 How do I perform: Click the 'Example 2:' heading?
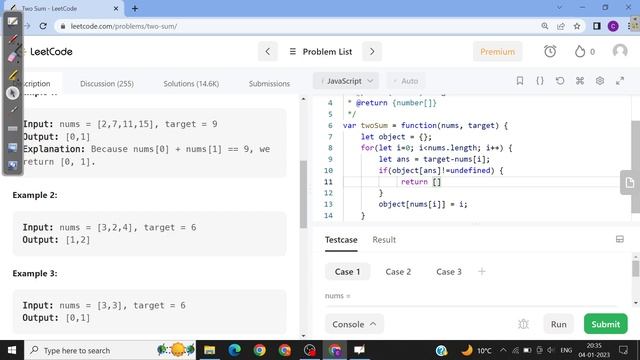coord(35,195)
